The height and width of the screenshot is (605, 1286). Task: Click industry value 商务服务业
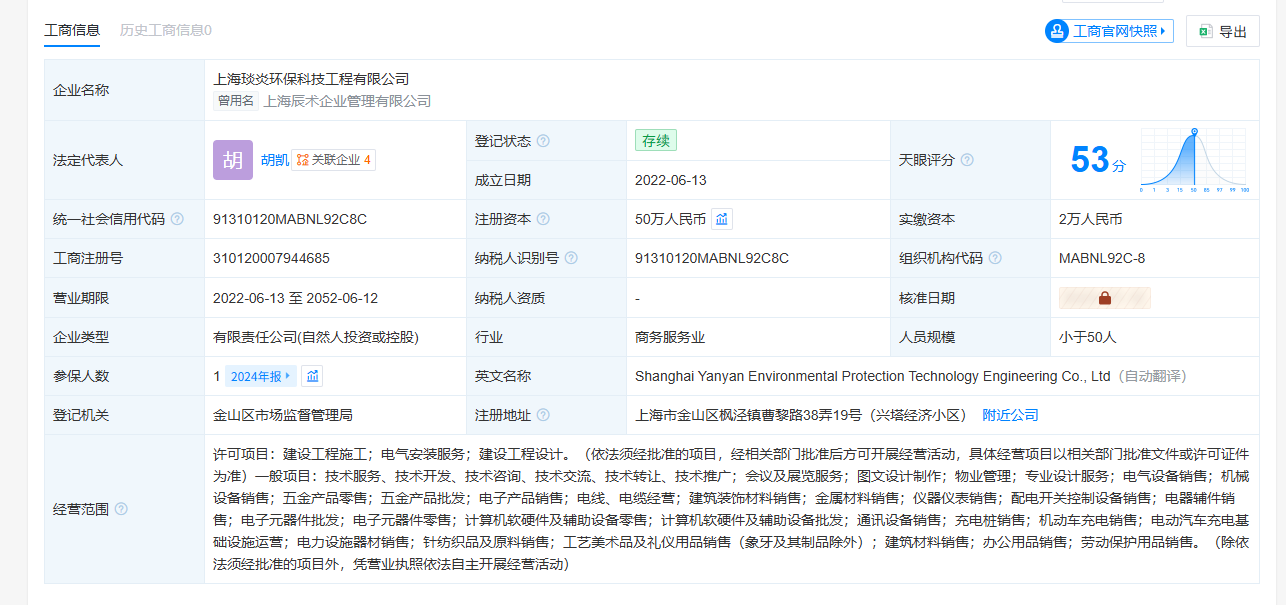coord(670,337)
